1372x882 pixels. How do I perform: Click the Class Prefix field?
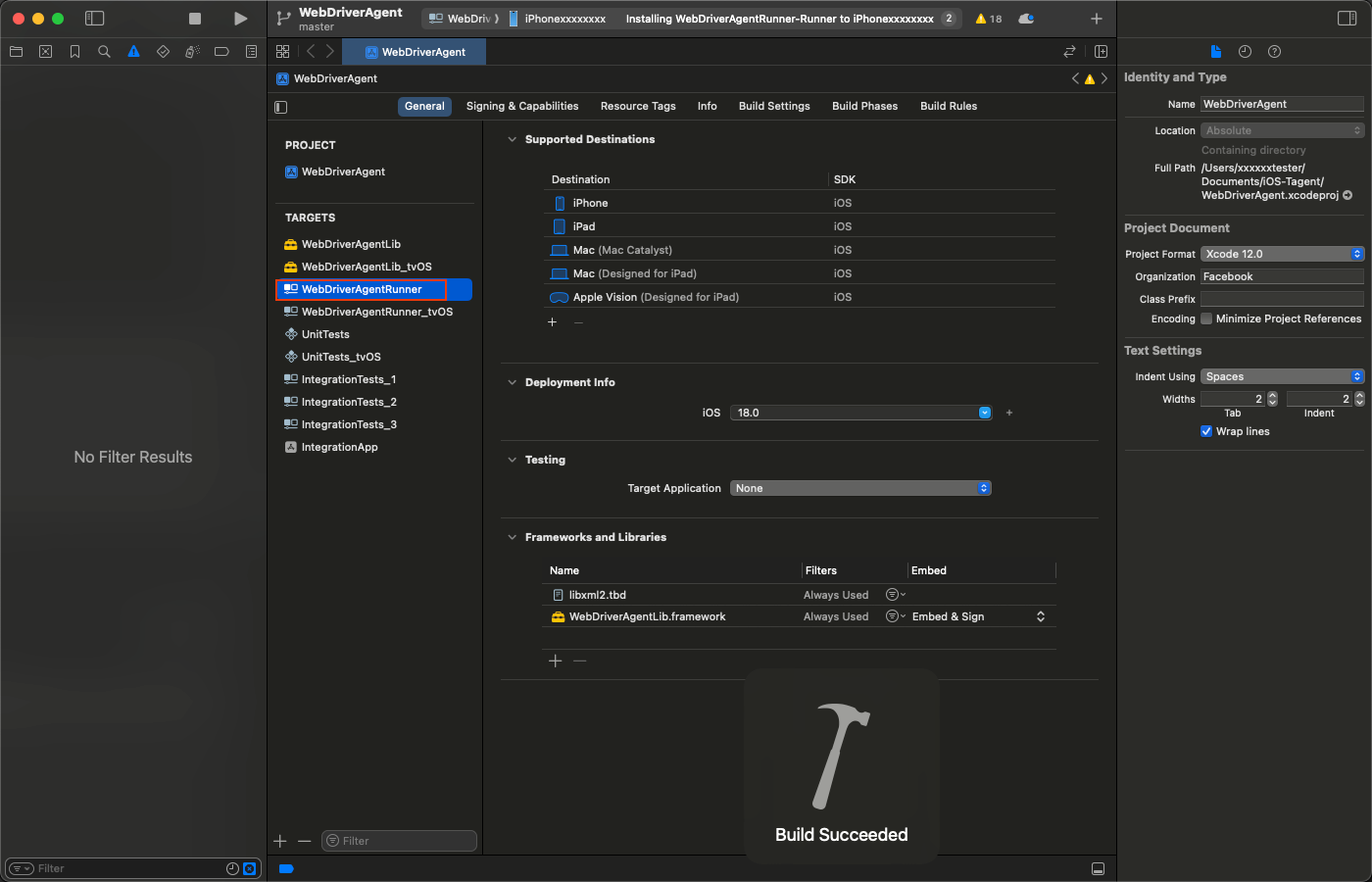point(1282,299)
